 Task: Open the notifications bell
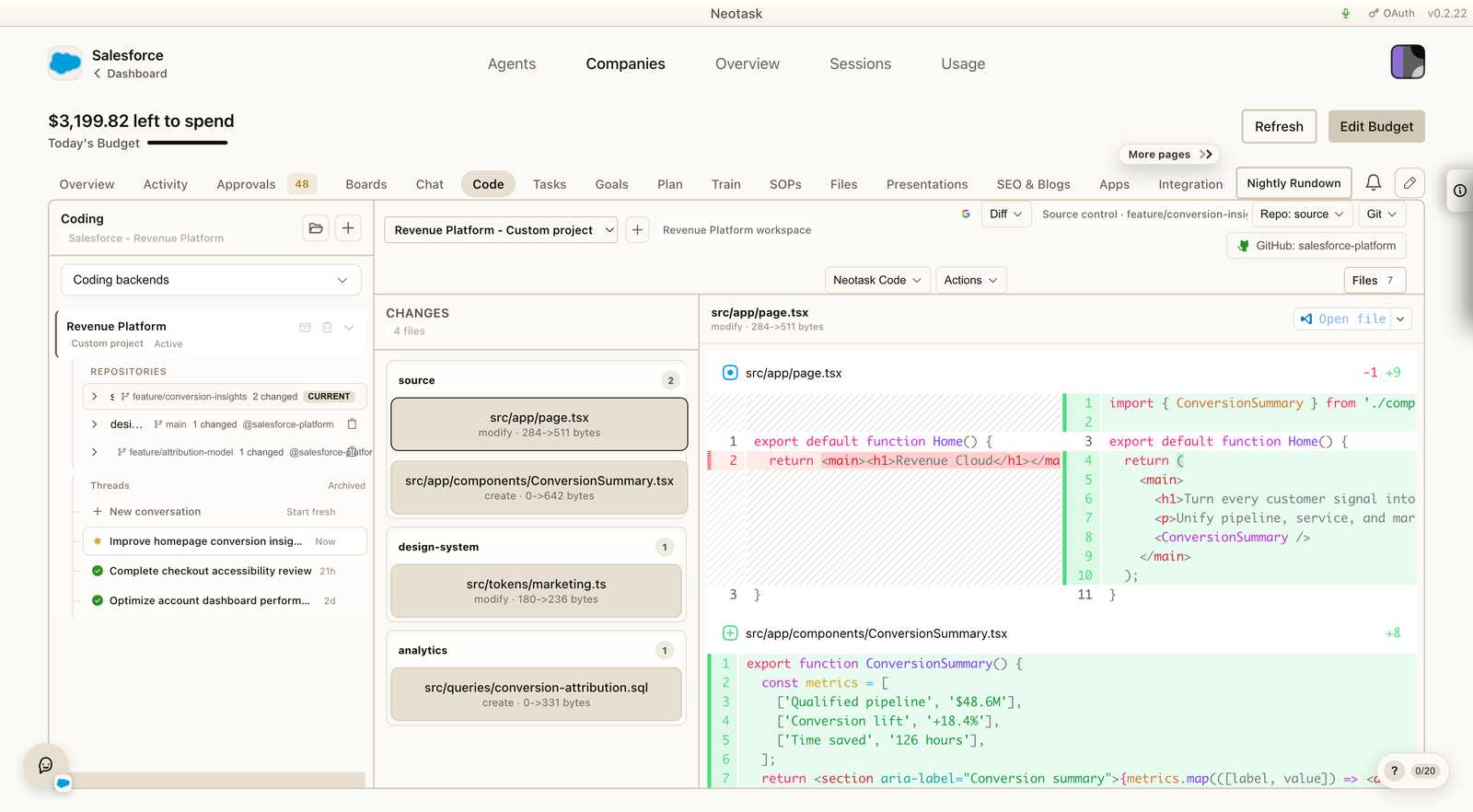[x=1373, y=183]
